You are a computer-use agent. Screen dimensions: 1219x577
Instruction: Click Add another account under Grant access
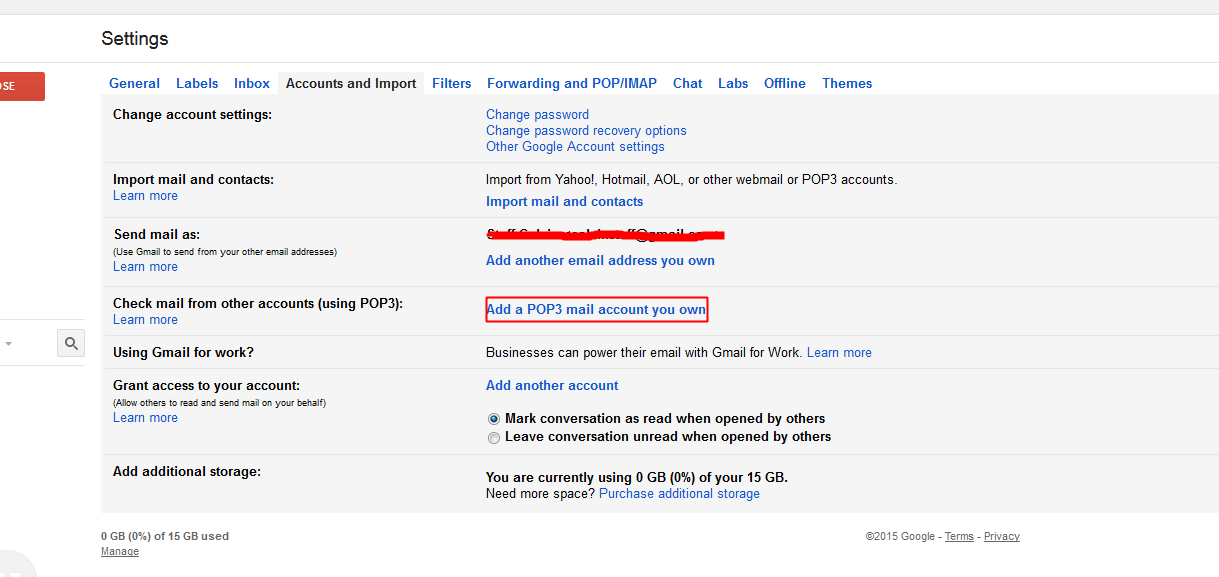551,385
